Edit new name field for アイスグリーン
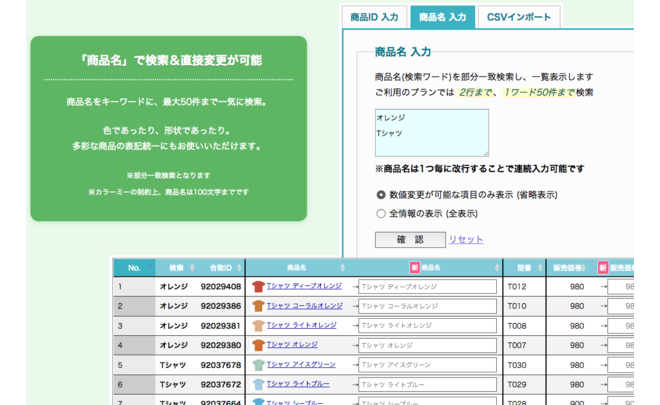Viewport: 660px width, 405px height. click(x=427, y=365)
